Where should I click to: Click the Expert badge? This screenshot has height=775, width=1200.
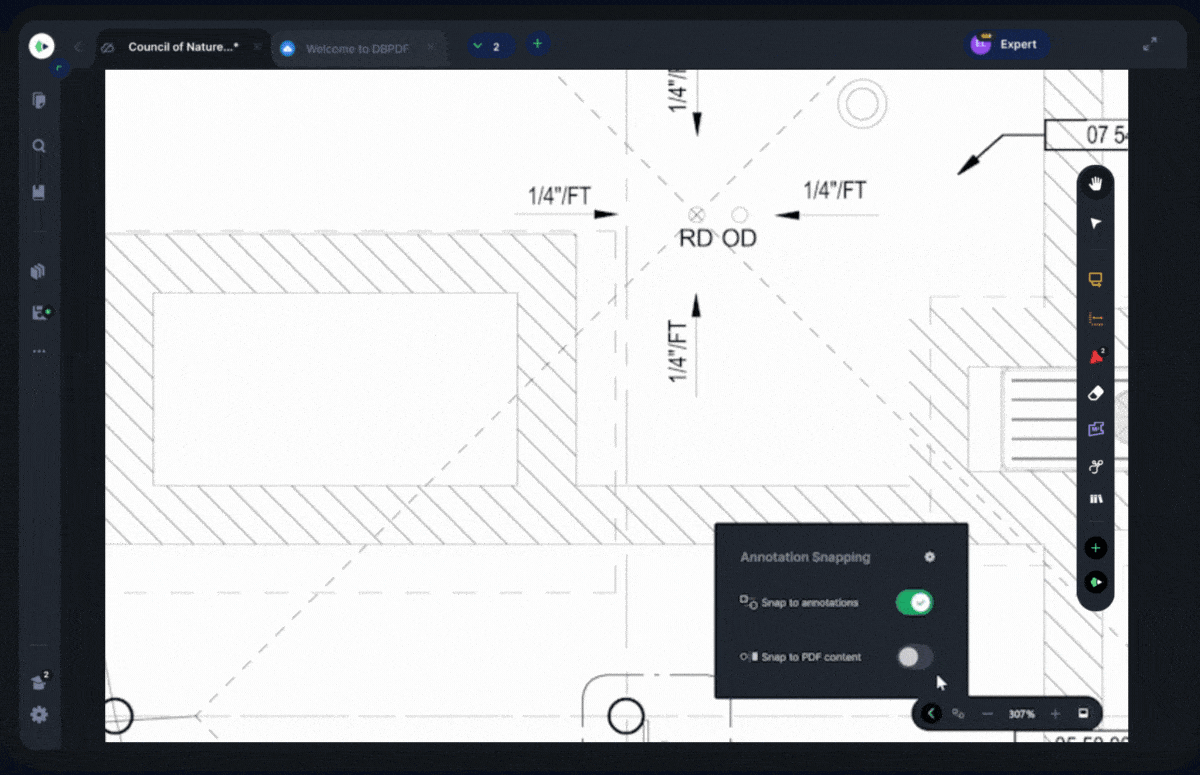[1007, 44]
